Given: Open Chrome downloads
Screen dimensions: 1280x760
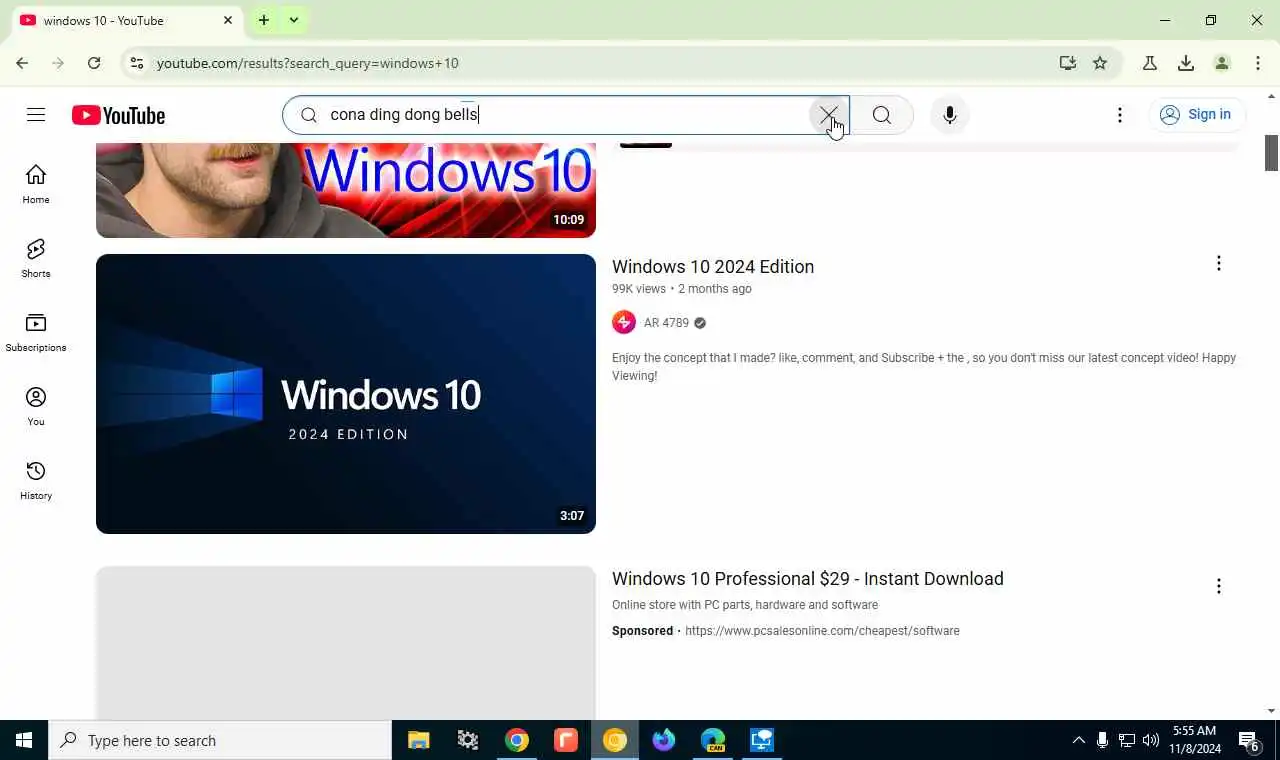Looking at the screenshot, I should click(1186, 63).
